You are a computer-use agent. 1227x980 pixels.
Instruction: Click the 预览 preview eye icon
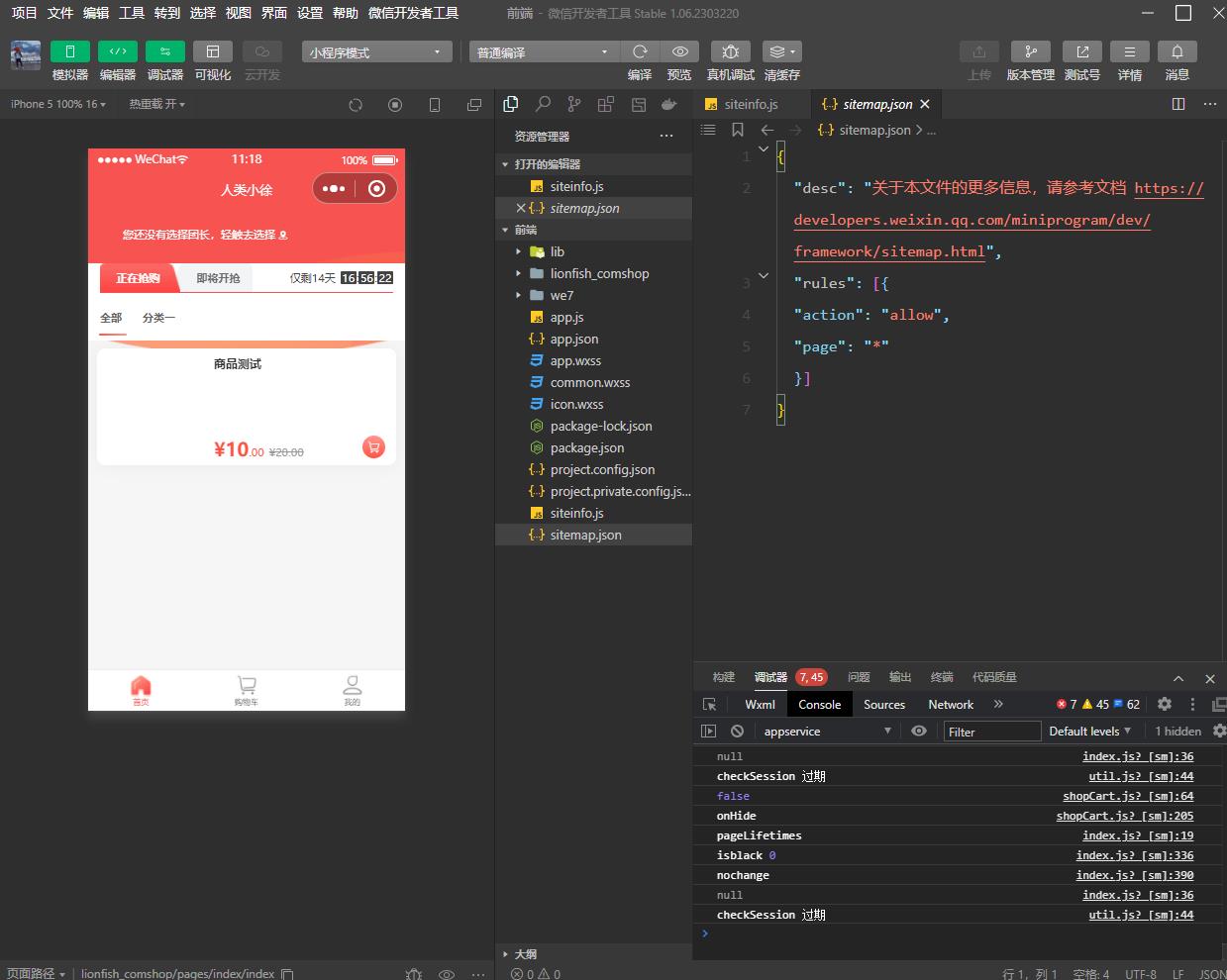click(680, 51)
